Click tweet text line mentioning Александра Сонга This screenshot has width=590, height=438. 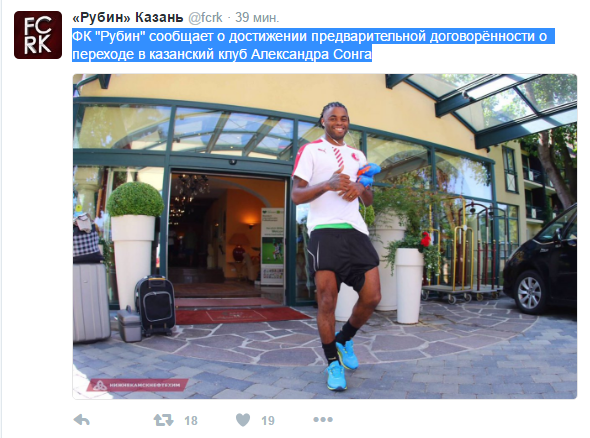pos(222,54)
